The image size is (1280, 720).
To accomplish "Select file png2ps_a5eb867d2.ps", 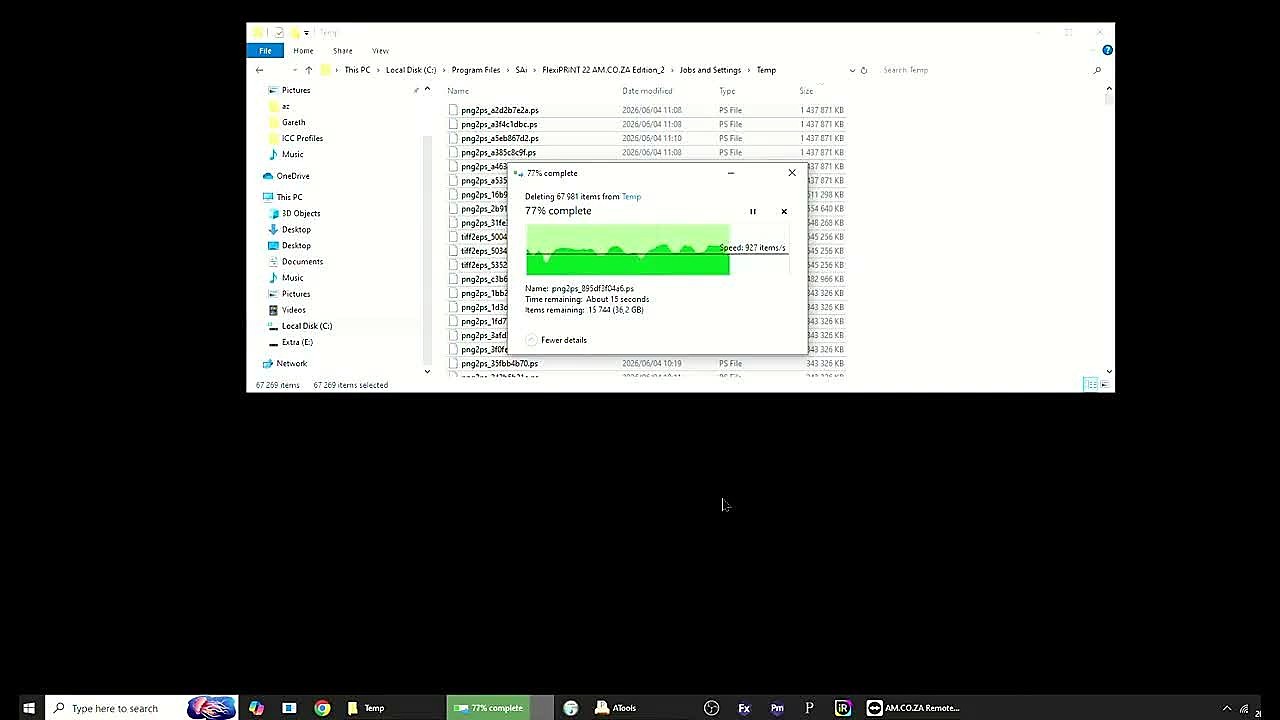I will pyautogui.click(x=500, y=138).
